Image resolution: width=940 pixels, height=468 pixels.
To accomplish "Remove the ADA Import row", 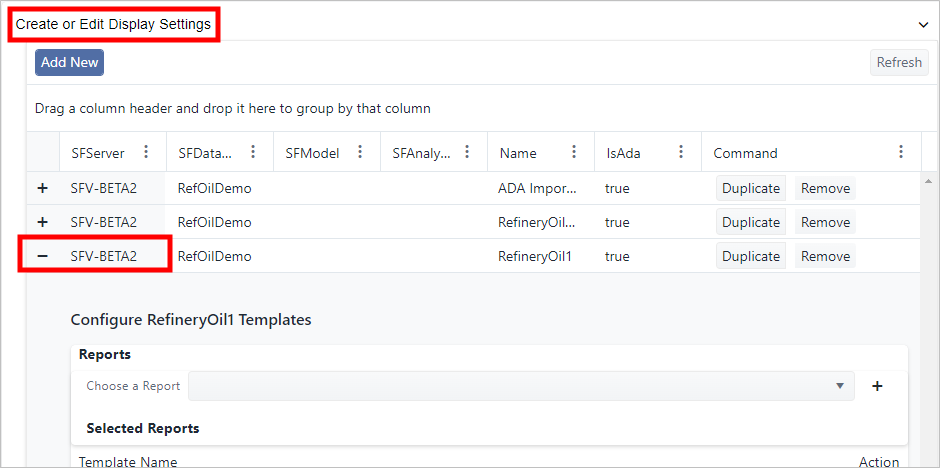I will [x=825, y=188].
